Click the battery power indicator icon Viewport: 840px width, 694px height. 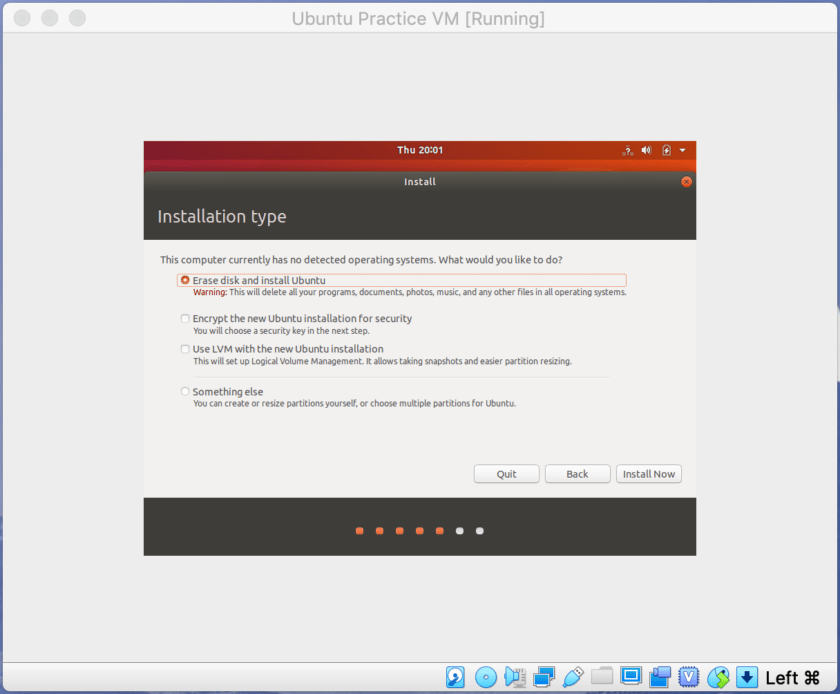coord(666,150)
